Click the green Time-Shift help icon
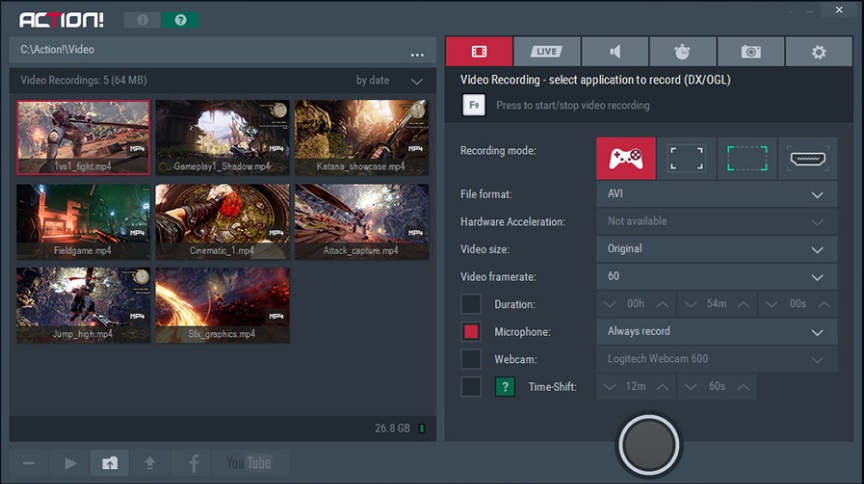This screenshot has width=864, height=484. click(505, 387)
